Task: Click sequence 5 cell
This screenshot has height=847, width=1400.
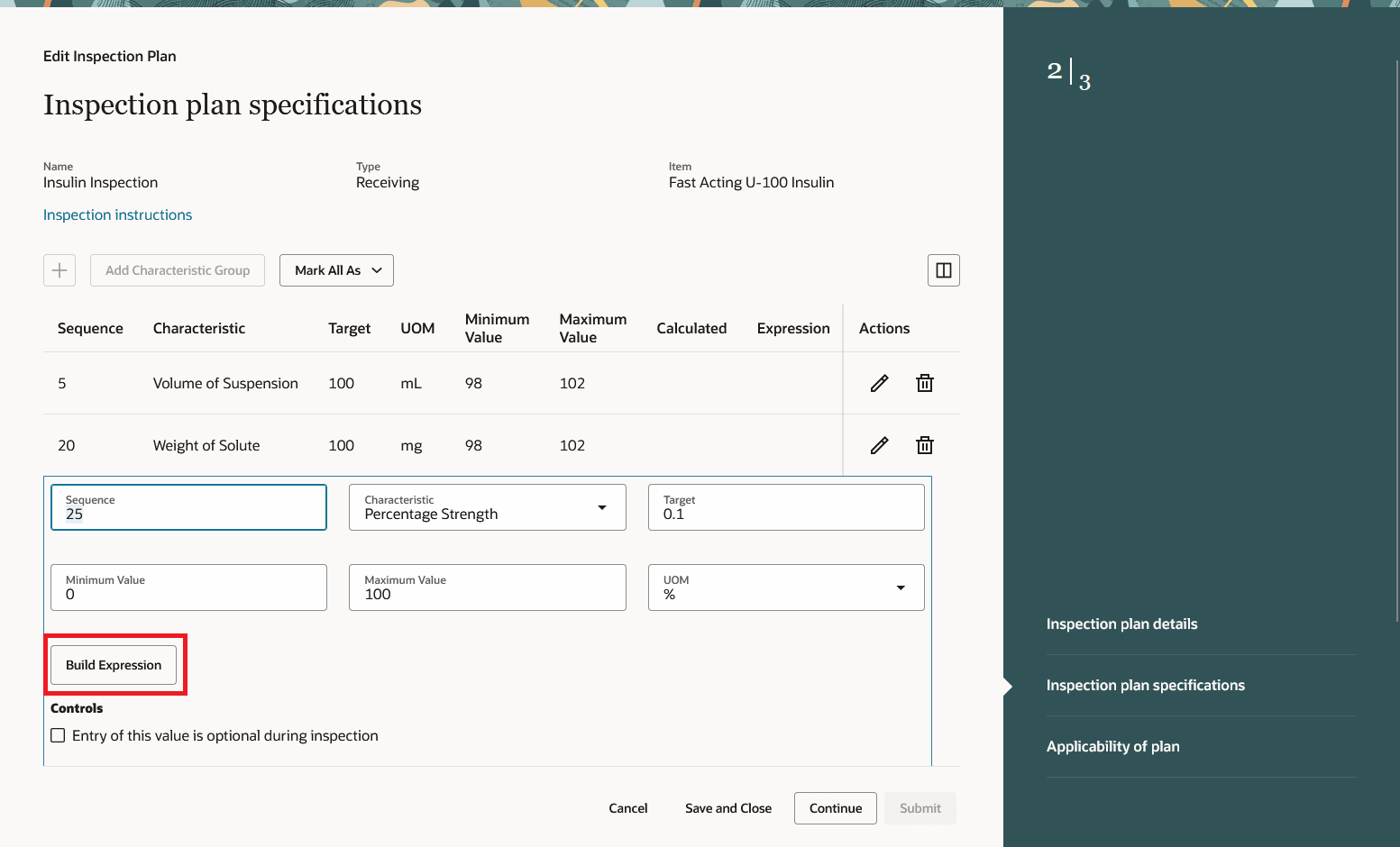Action: tap(62, 383)
